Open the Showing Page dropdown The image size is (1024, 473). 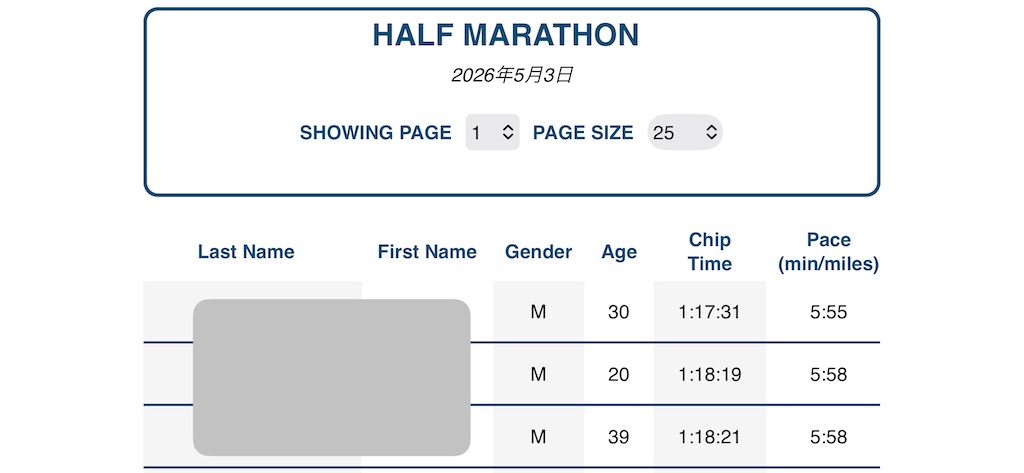(492, 133)
